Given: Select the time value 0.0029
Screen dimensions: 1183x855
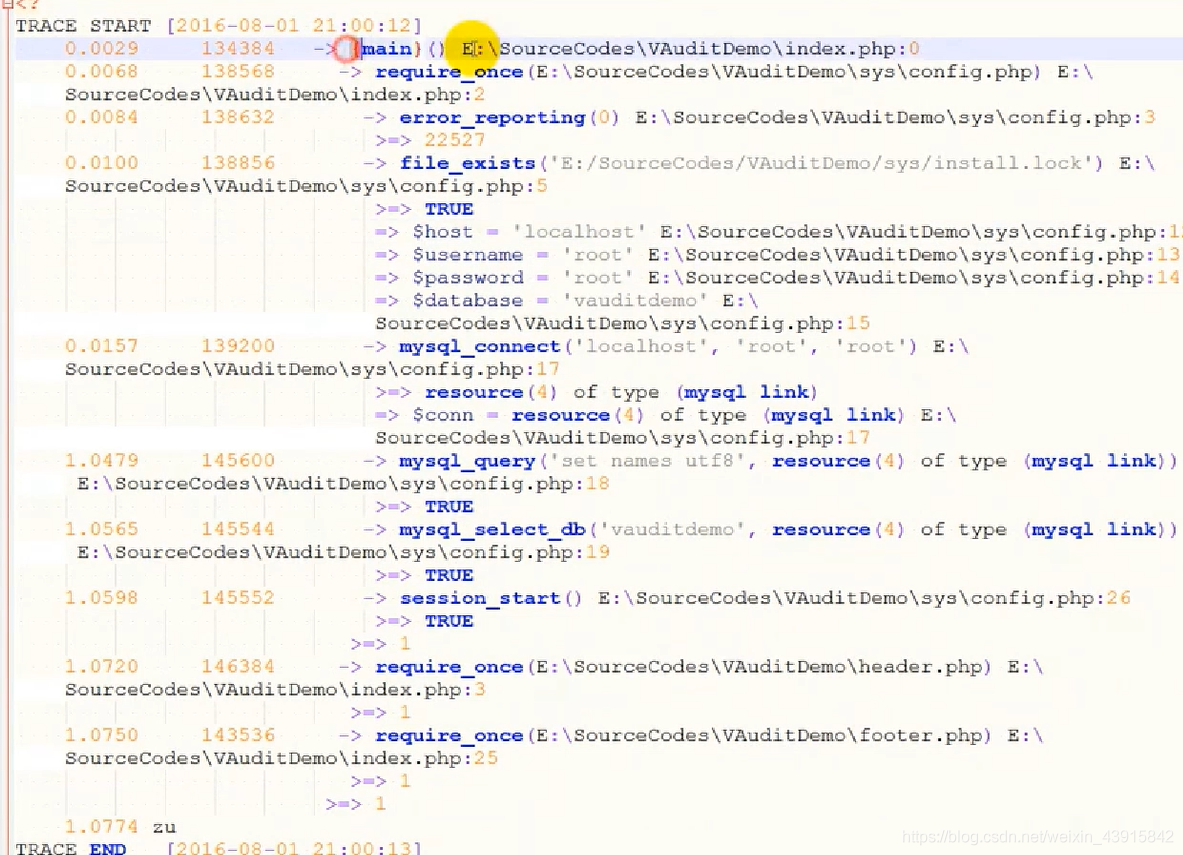Looking at the screenshot, I should (102, 49).
